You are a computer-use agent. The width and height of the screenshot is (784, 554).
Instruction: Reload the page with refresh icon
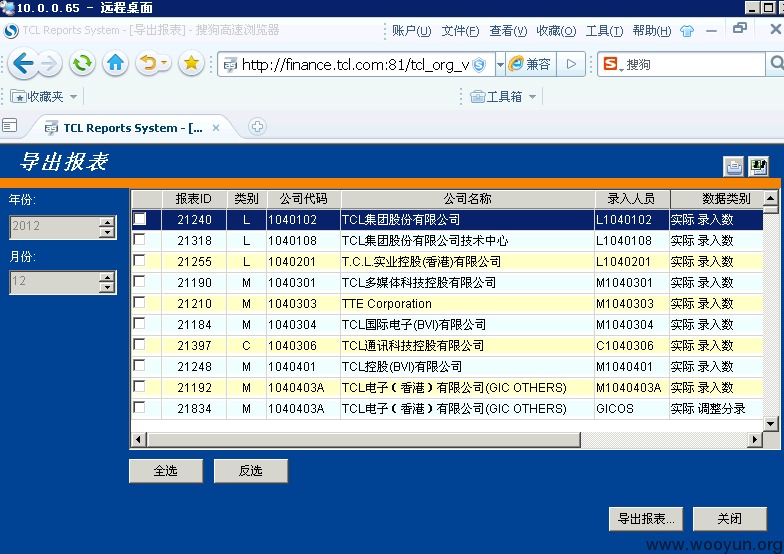click(82, 64)
